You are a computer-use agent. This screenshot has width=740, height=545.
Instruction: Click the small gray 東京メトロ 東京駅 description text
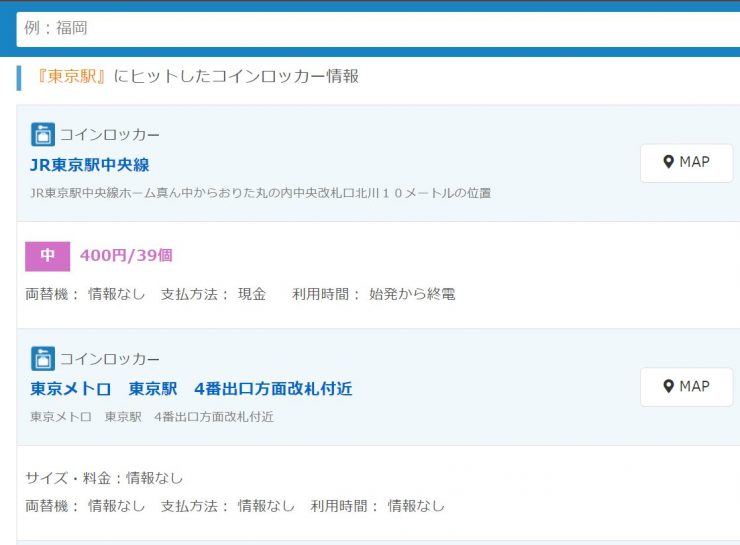click(151, 416)
